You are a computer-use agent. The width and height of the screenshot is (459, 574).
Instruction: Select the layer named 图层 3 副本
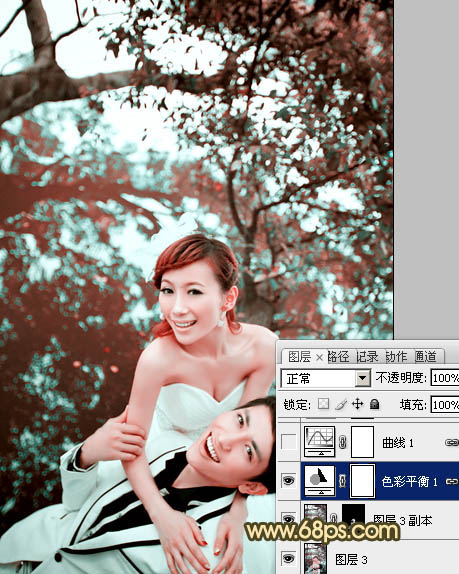(x=402, y=520)
